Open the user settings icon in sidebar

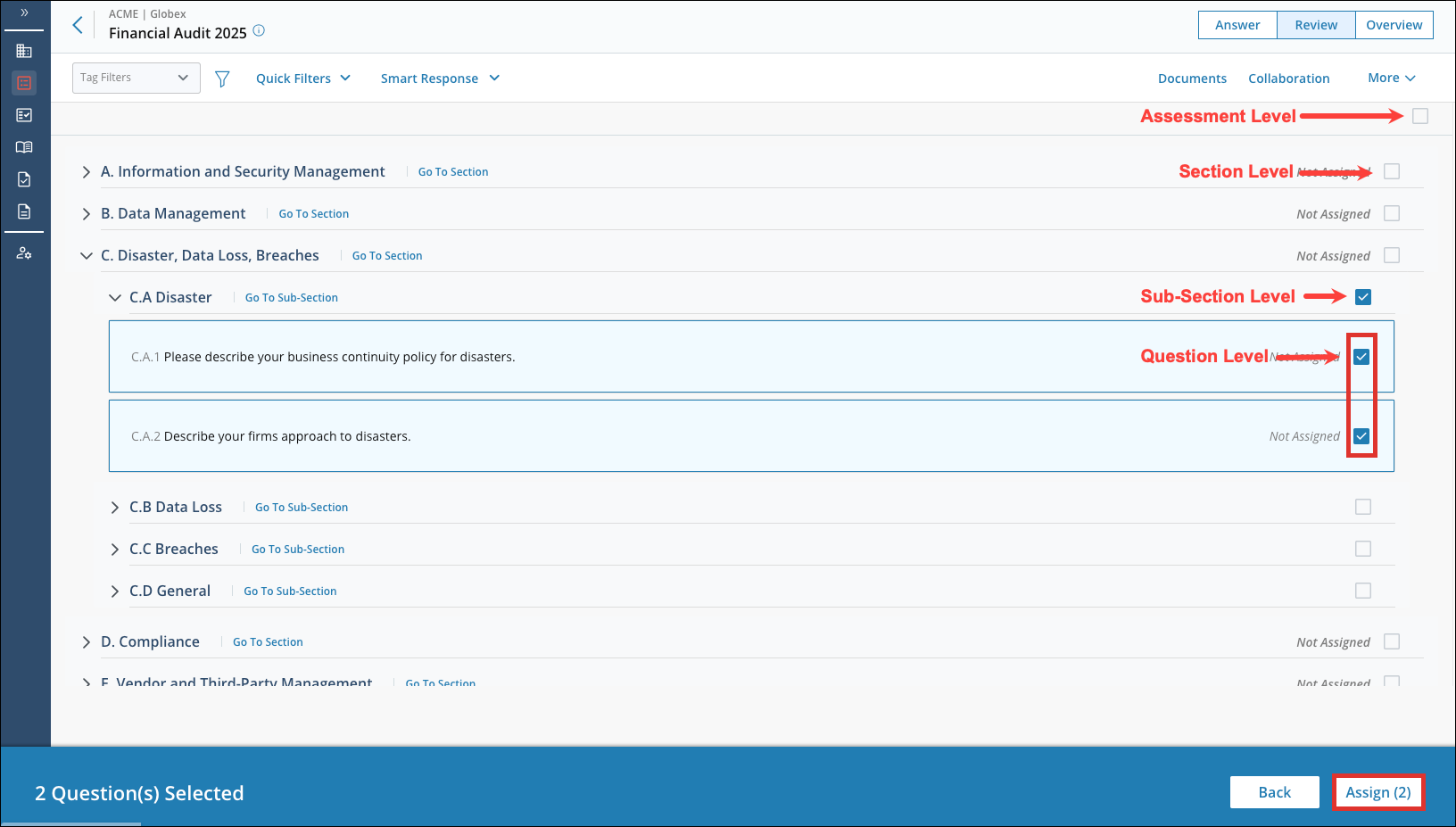[24, 253]
